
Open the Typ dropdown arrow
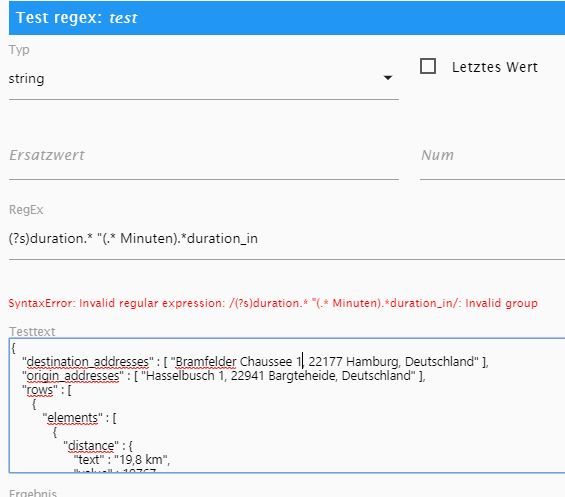pyautogui.click(x=388, y=77)
